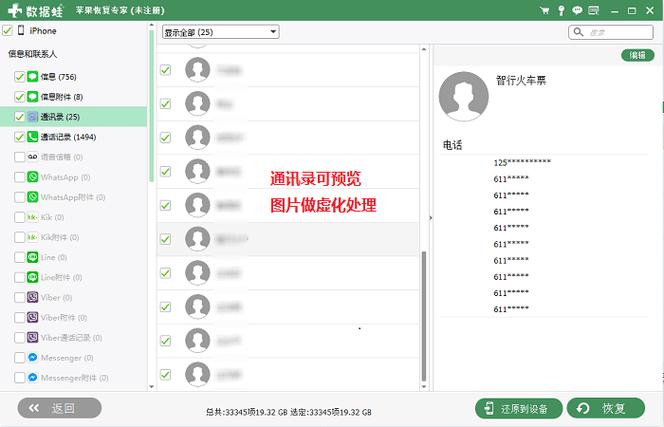
Task: Check the 语音信箱 (0) checkbox
Action: [x=19, y=157]
